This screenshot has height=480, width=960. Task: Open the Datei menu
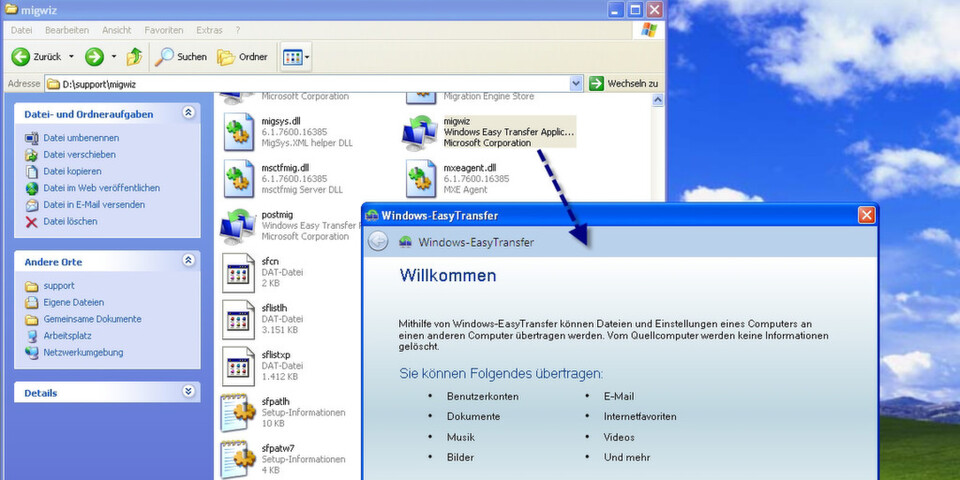tap(21, 30)
